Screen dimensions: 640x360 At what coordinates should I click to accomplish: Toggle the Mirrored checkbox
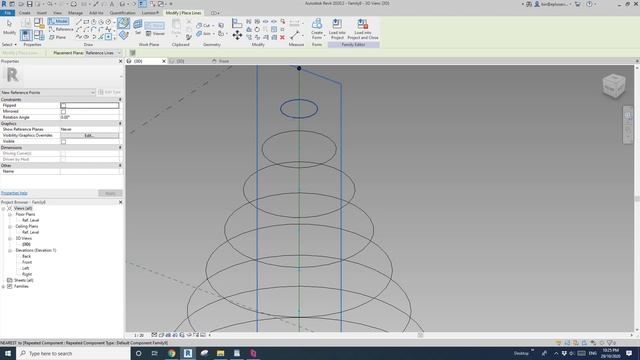point(63,111)
